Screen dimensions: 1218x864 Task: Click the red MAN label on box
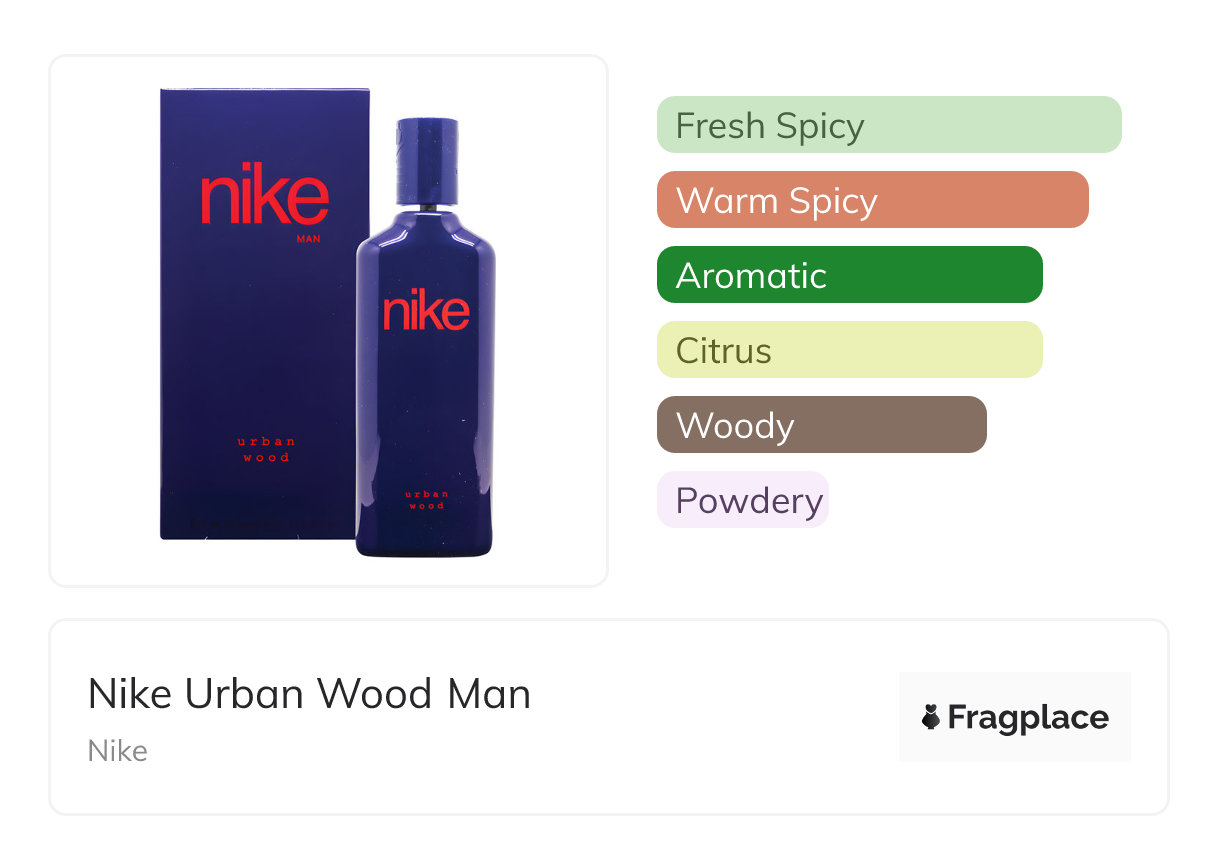308,239
